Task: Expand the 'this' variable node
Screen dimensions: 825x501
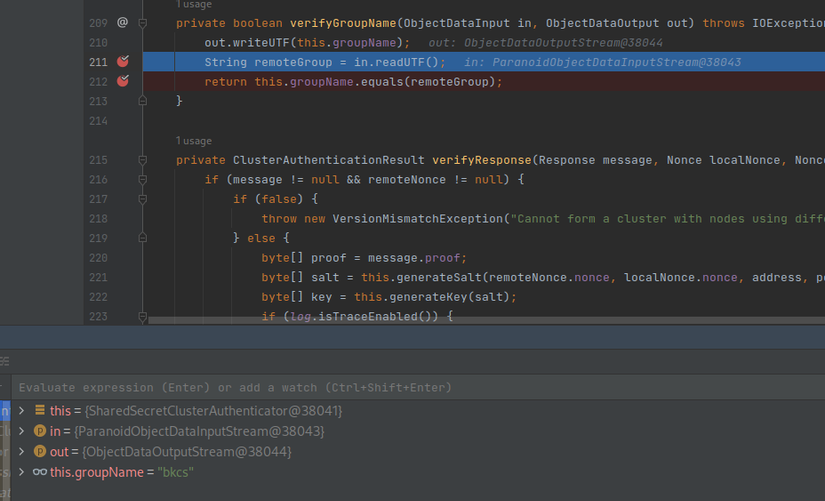Action: point(21,411)
